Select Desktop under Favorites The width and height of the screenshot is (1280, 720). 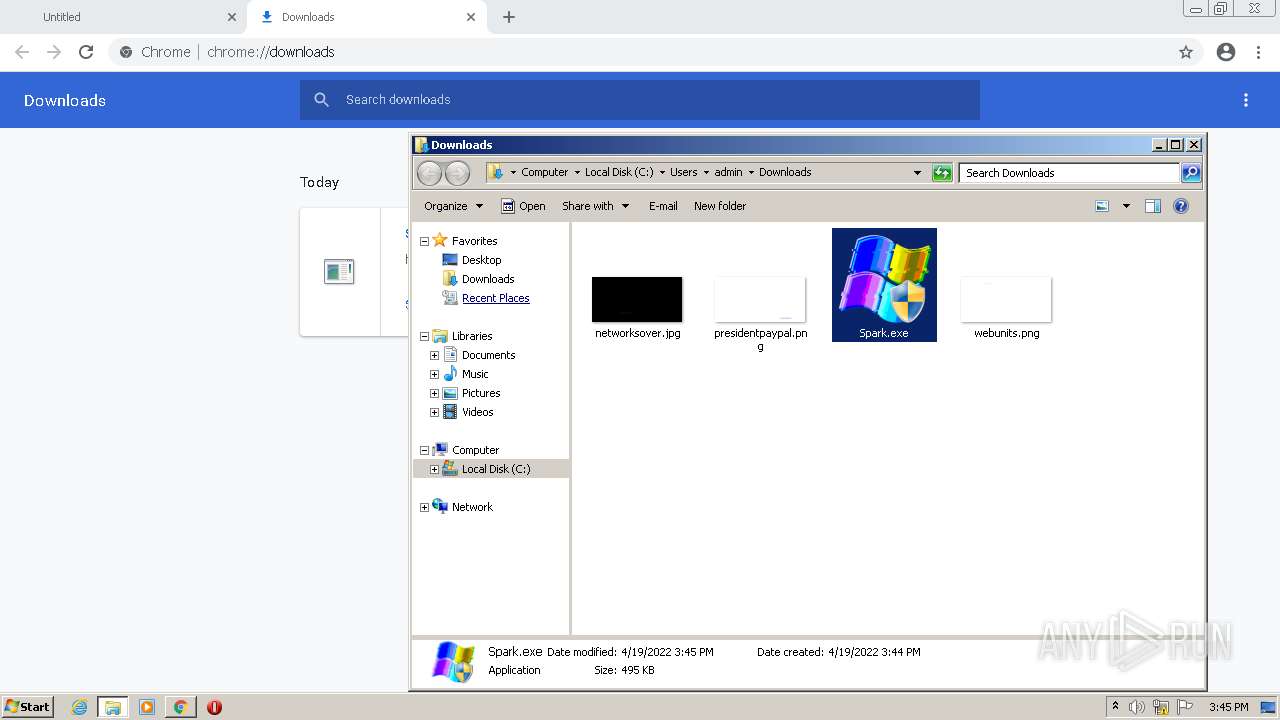[481, 260]
